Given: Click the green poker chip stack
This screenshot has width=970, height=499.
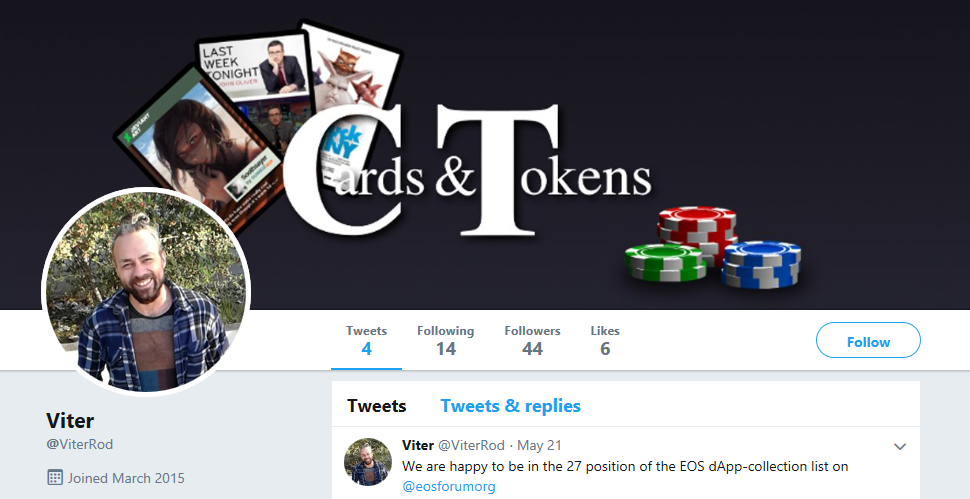Looking at the screenshot, I should click(665, 263).
